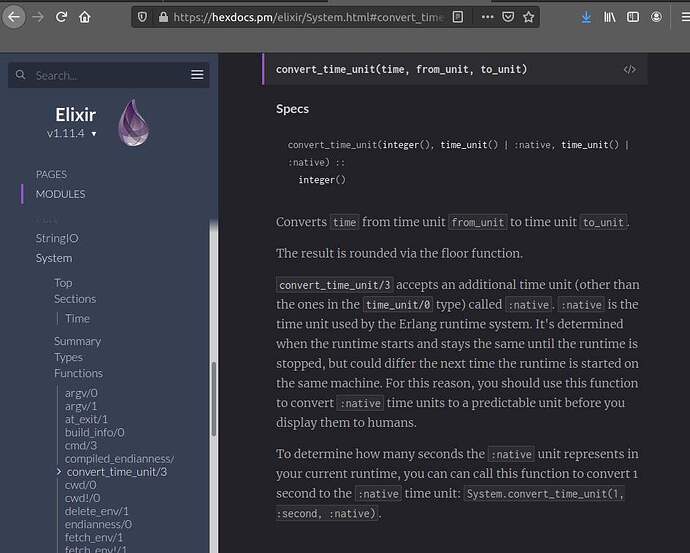This screenshot has width=690, height=553.
Task: Open Firefox account icon
Action: coord(656,17)
